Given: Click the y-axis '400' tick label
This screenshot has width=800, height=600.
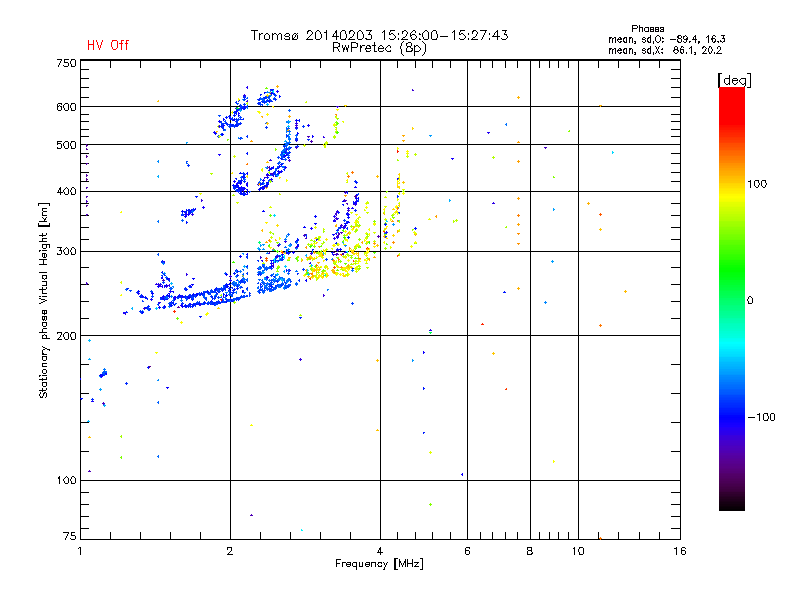Looking at the screenshot, I should tap(66, 192).
